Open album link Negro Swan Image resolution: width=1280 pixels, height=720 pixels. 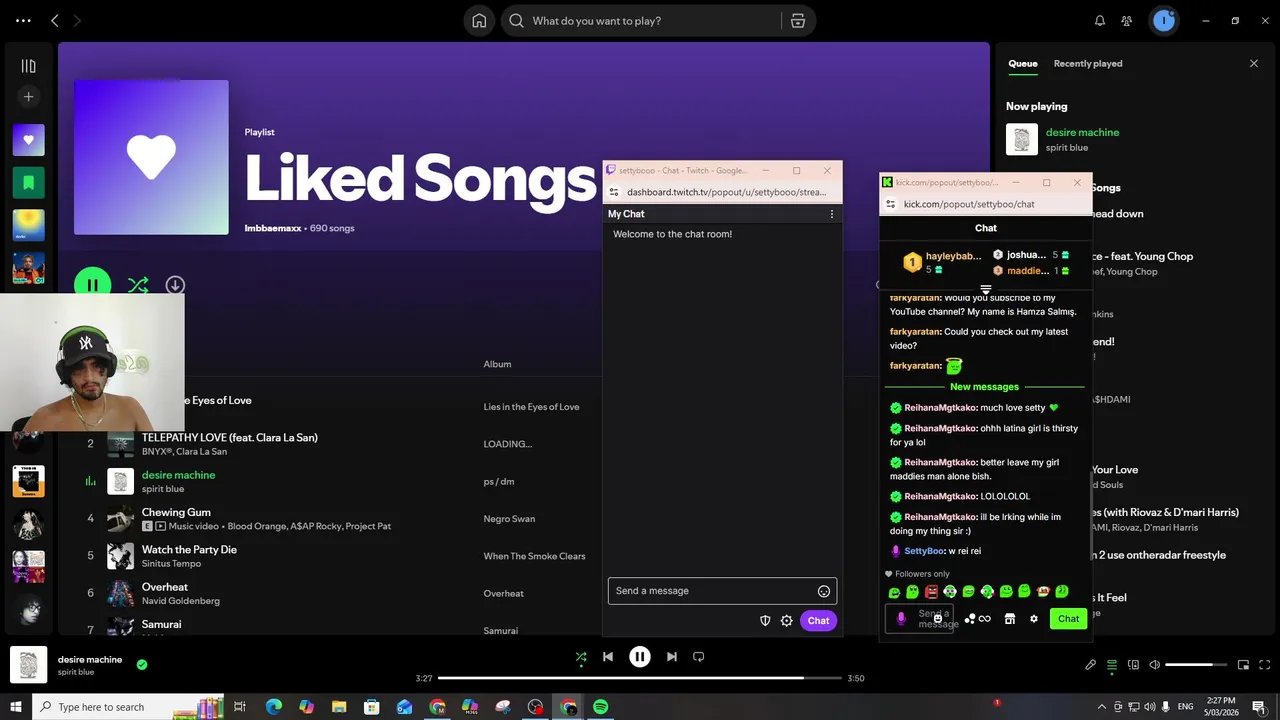tap(510, 519)
